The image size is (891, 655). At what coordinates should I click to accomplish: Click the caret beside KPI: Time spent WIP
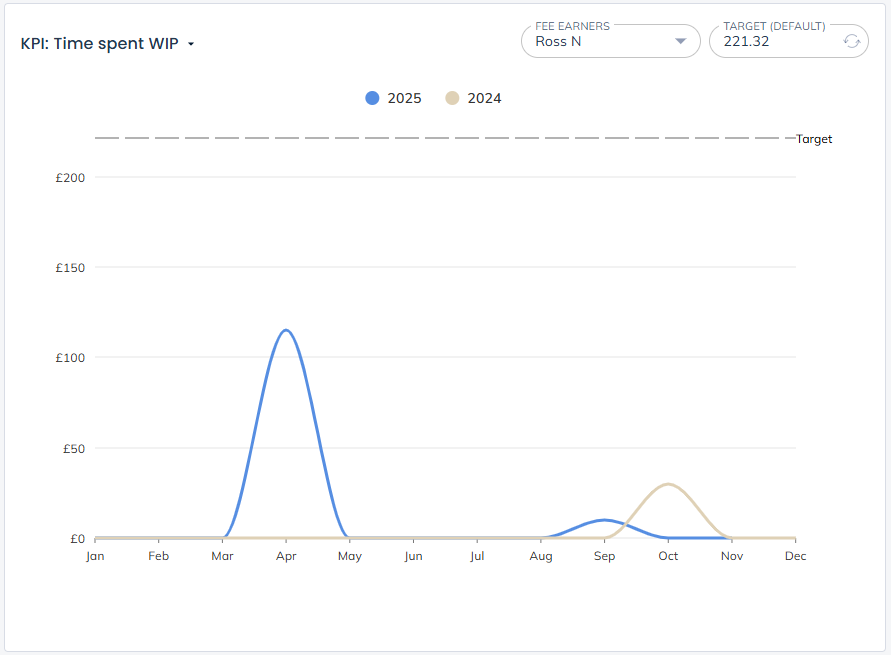[x=191, y=45]
